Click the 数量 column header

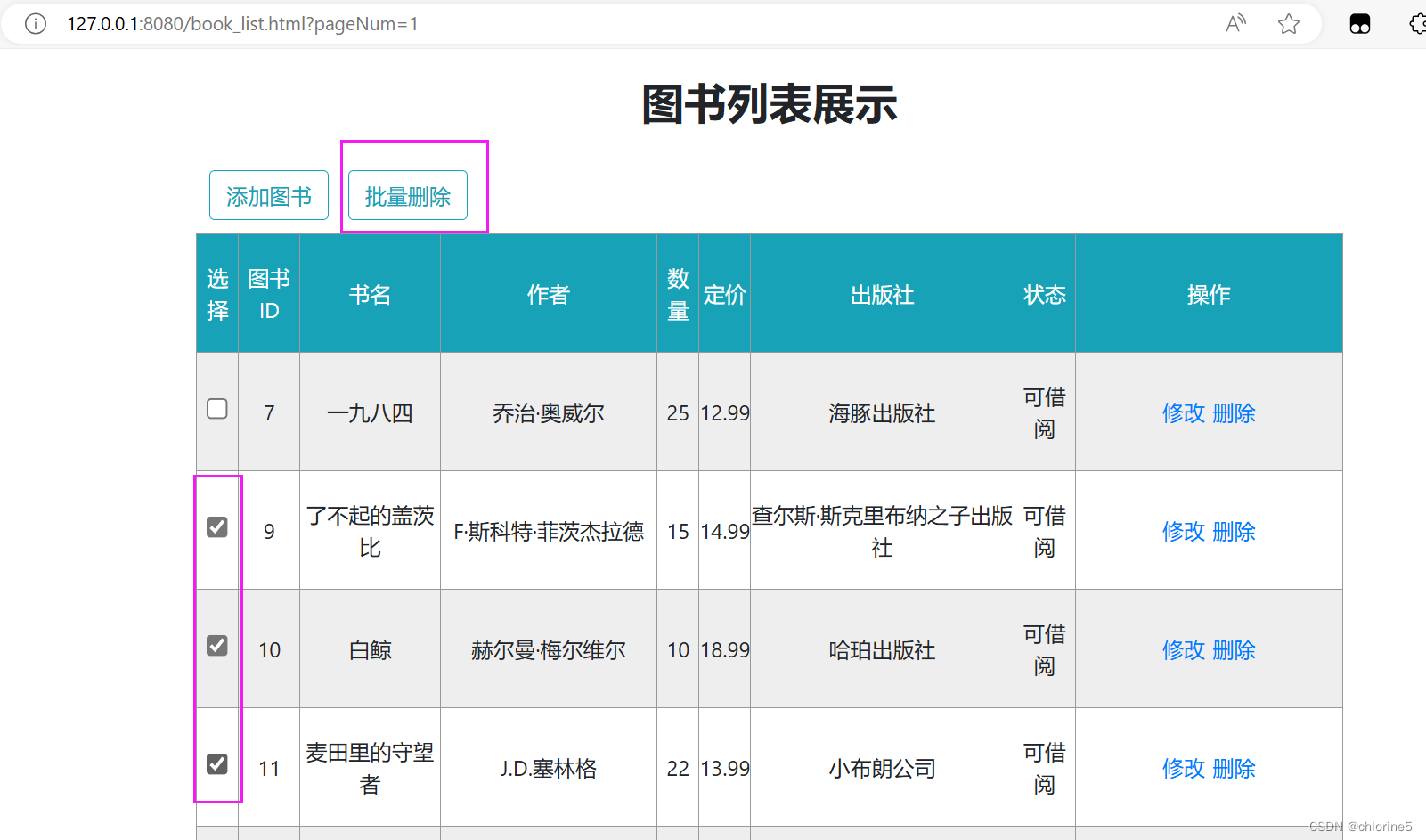(678, 294)
